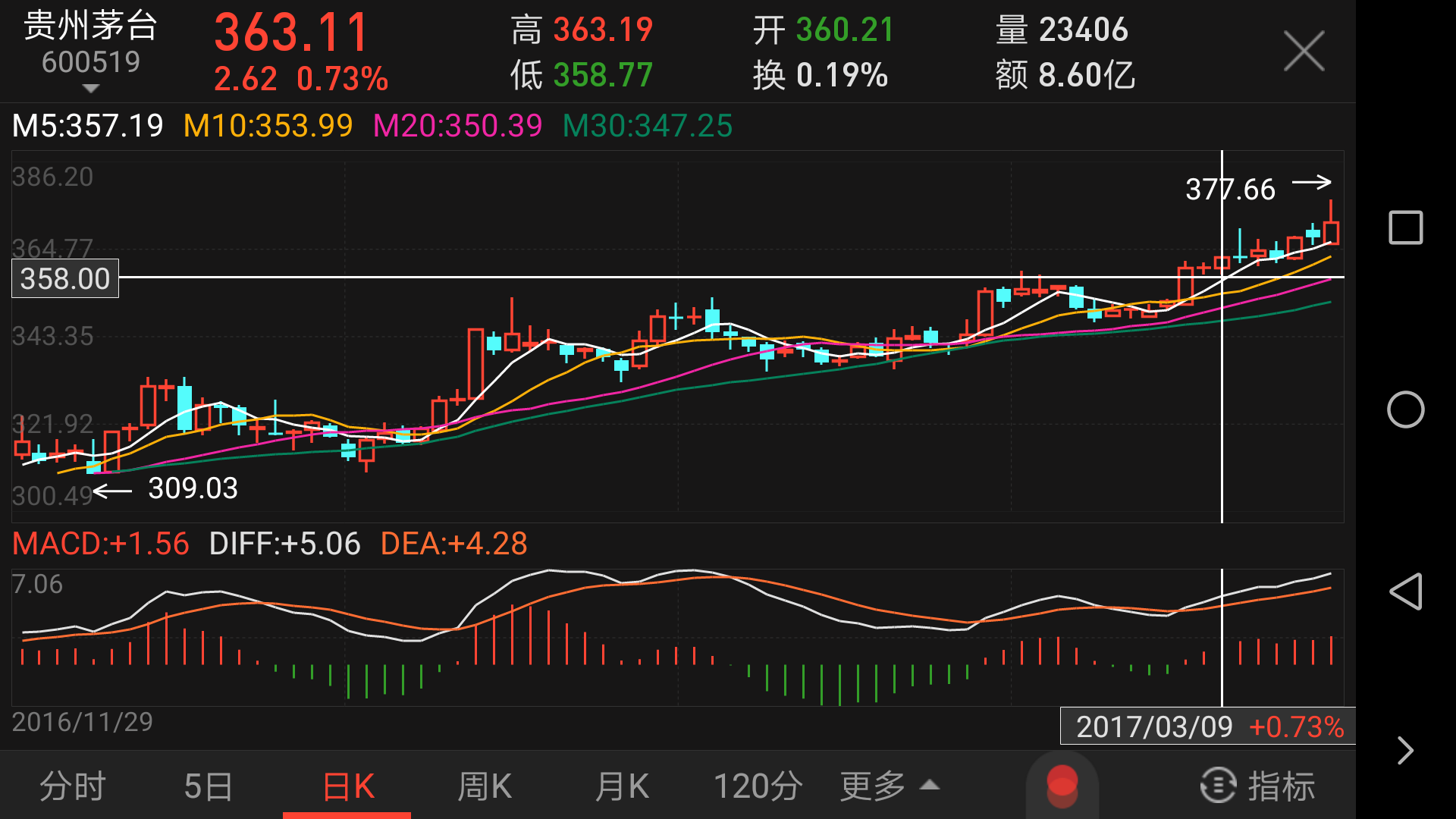
Task: Tap the turnover rate 0.19%
Action: click(x=842, y=75)
